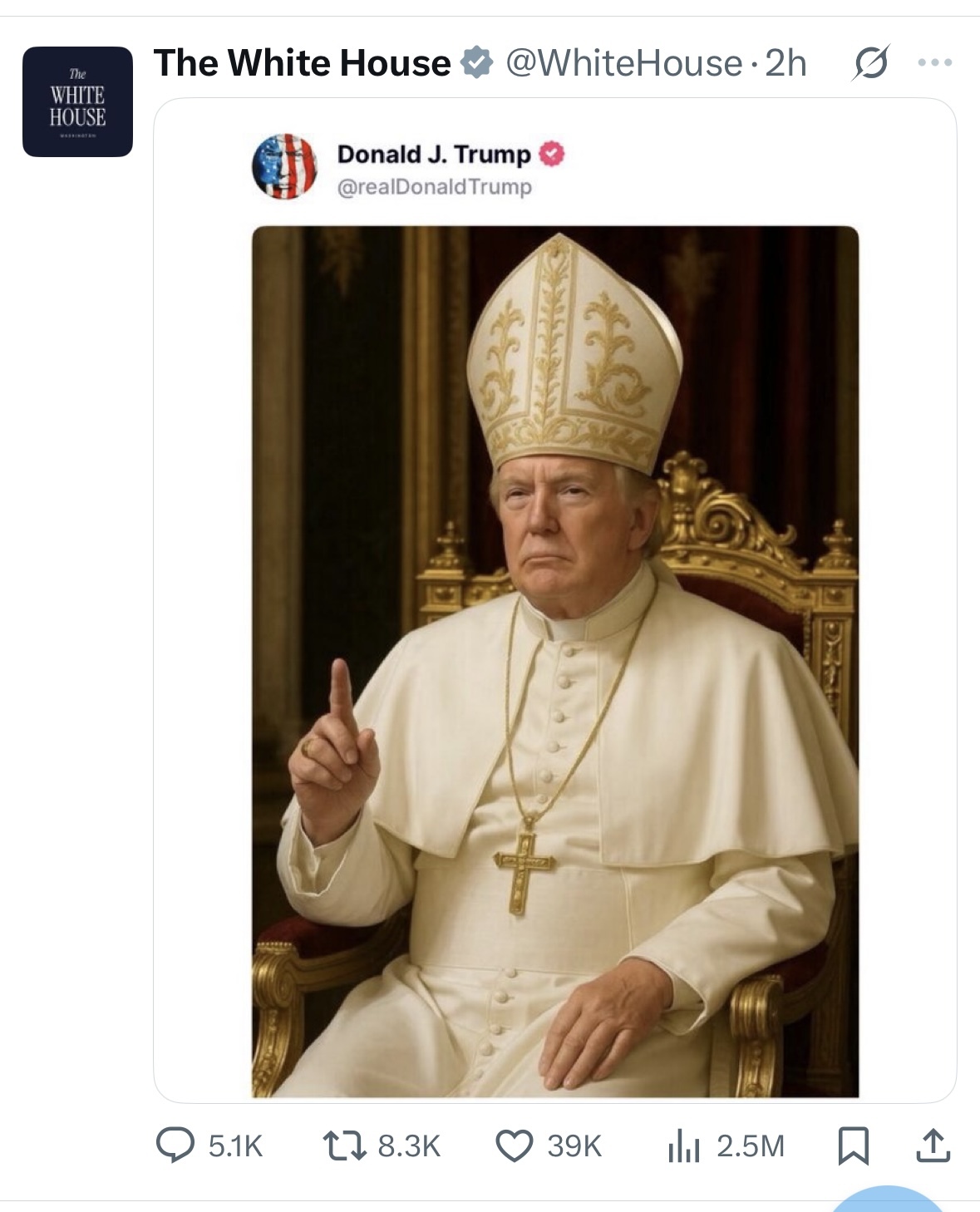Open the repost arrows menu
The width and height of the screenshot is (980, 1212).
click(344, 1145)
